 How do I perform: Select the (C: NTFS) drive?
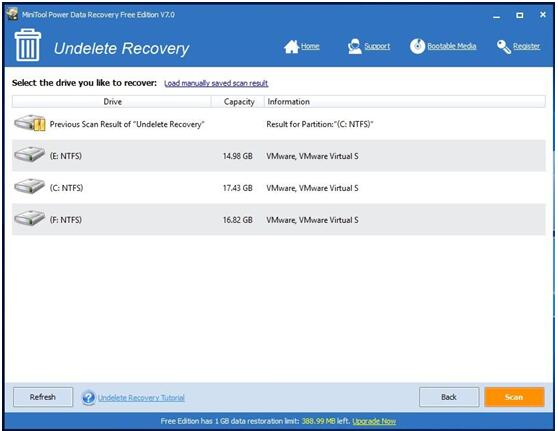tap(279, 188)
